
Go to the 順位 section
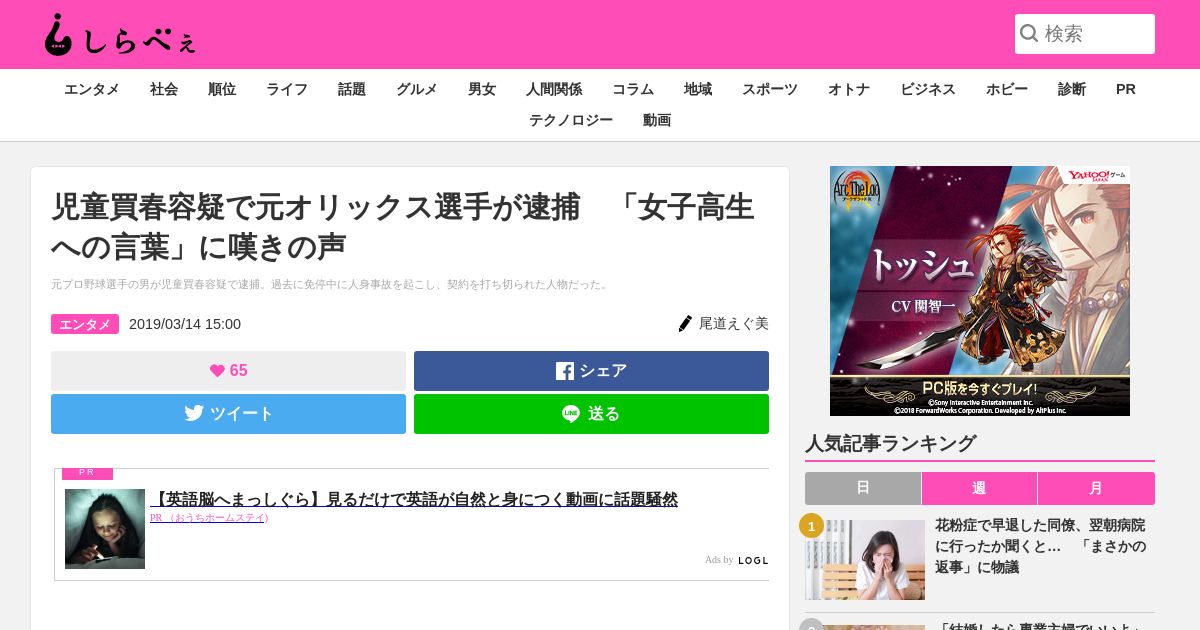(x=222, y=89)
